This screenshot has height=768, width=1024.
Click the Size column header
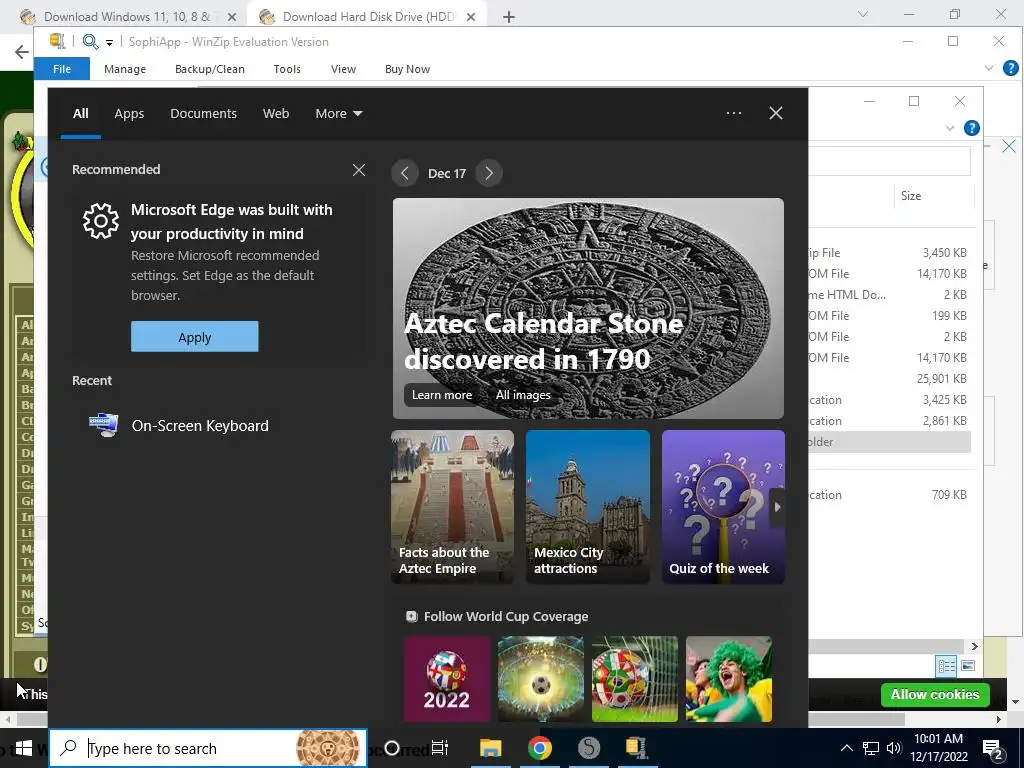click(x=911, y=196)
